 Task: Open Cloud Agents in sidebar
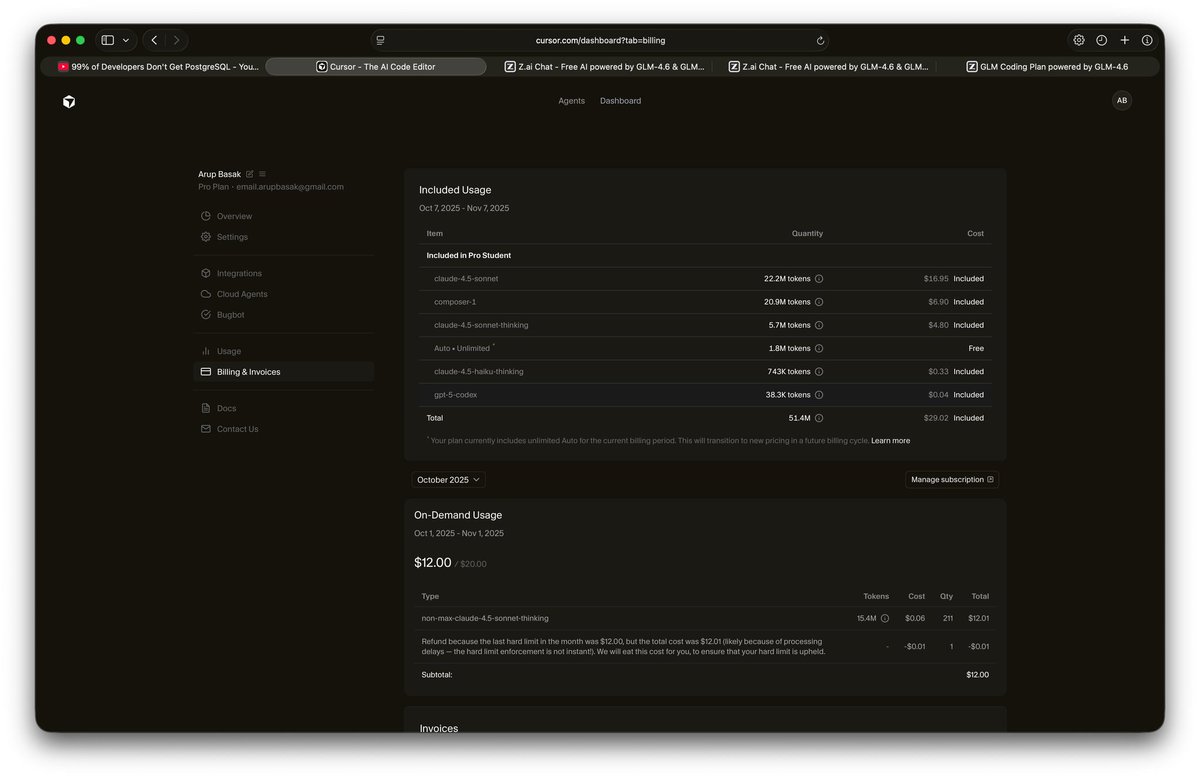coord(284,294)
